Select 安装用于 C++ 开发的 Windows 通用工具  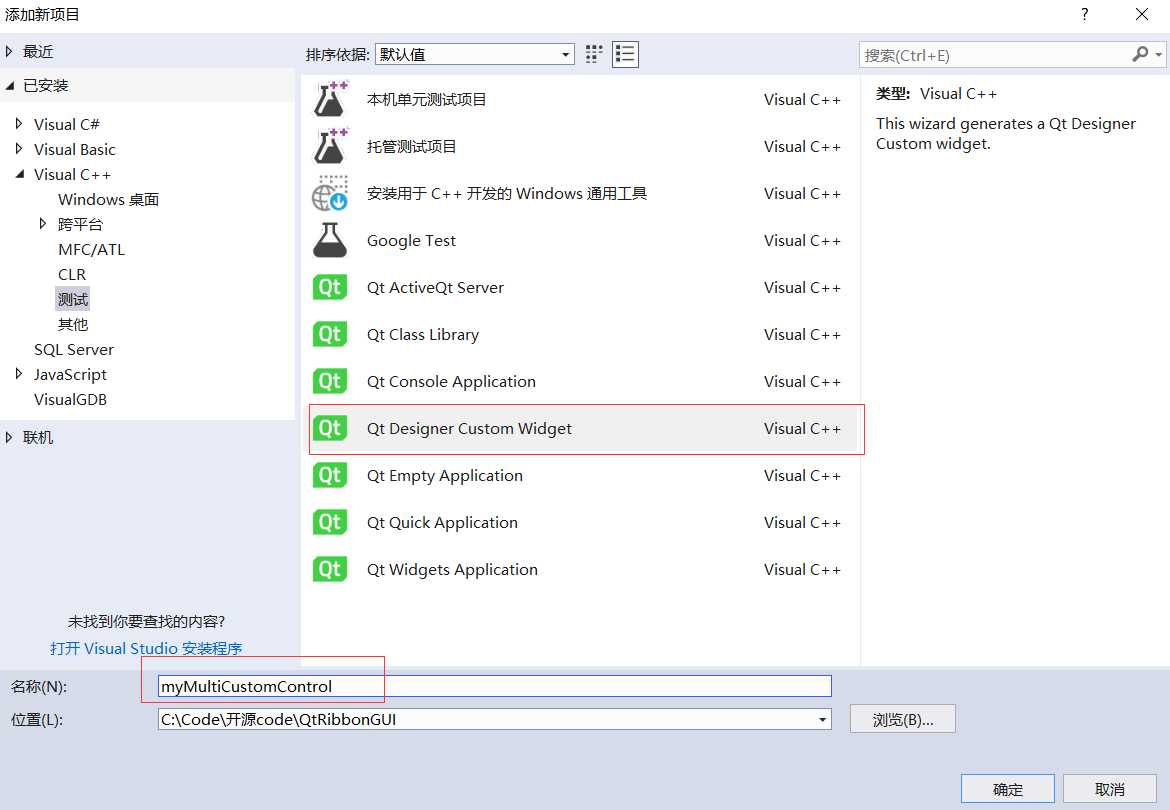tap(507, 193)
